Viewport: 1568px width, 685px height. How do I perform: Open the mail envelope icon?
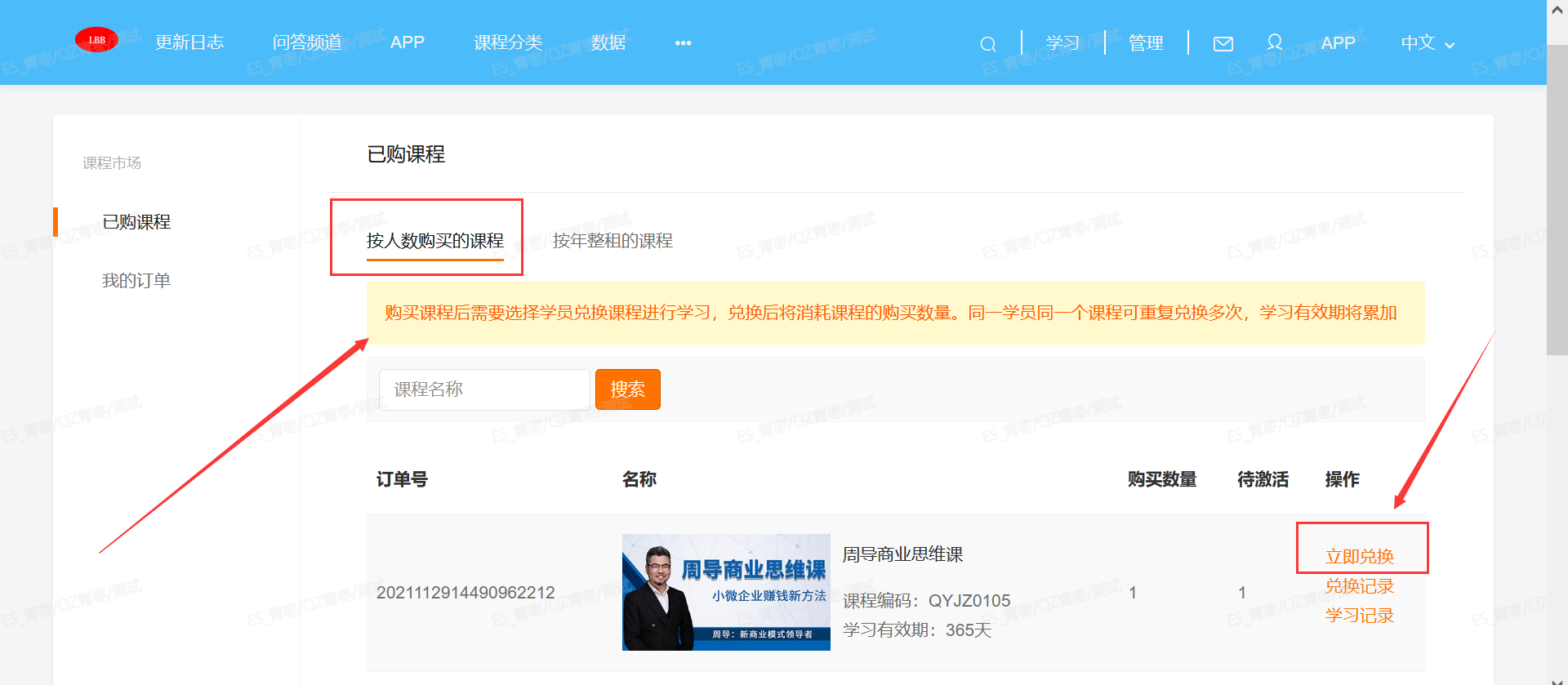1223,44
